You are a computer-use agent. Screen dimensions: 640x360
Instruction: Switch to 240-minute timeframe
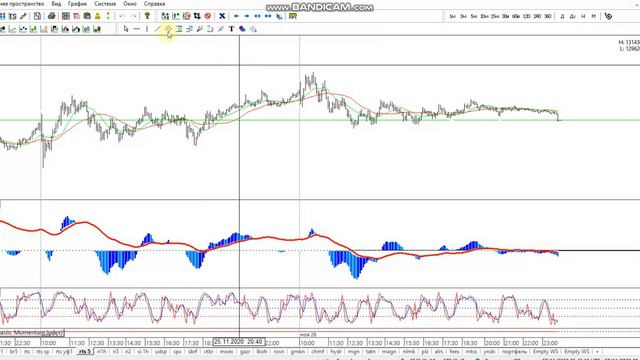pos(537,16)
